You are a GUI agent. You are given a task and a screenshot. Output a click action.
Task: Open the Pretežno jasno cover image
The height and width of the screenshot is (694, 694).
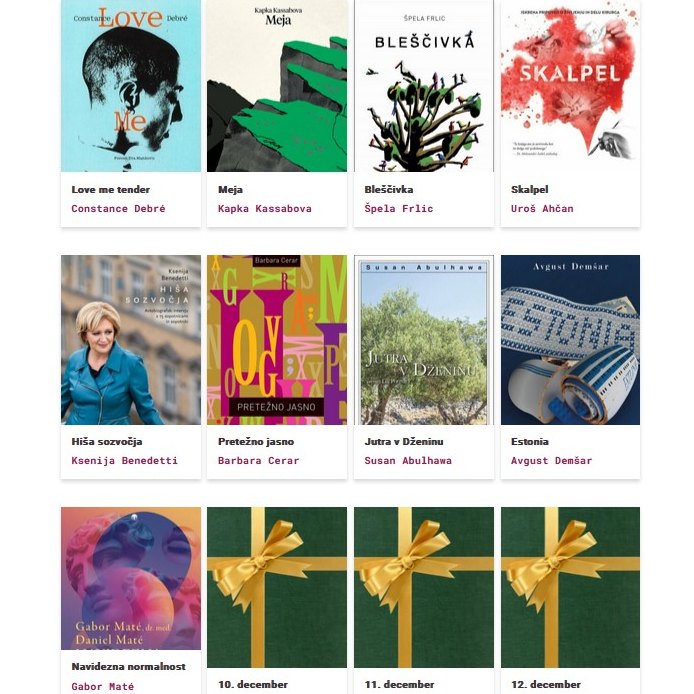coord(277,340)
